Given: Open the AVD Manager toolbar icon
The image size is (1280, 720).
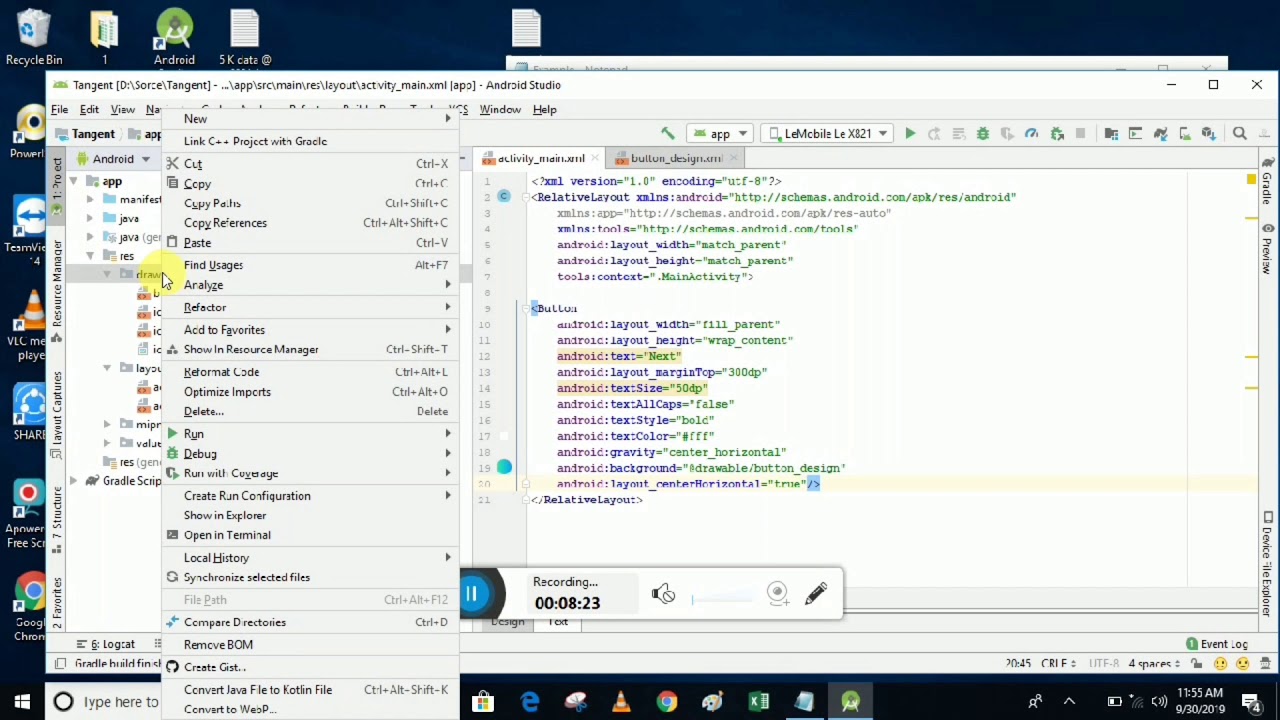Looking at the screenshot, I should [x=1184, y=133].
